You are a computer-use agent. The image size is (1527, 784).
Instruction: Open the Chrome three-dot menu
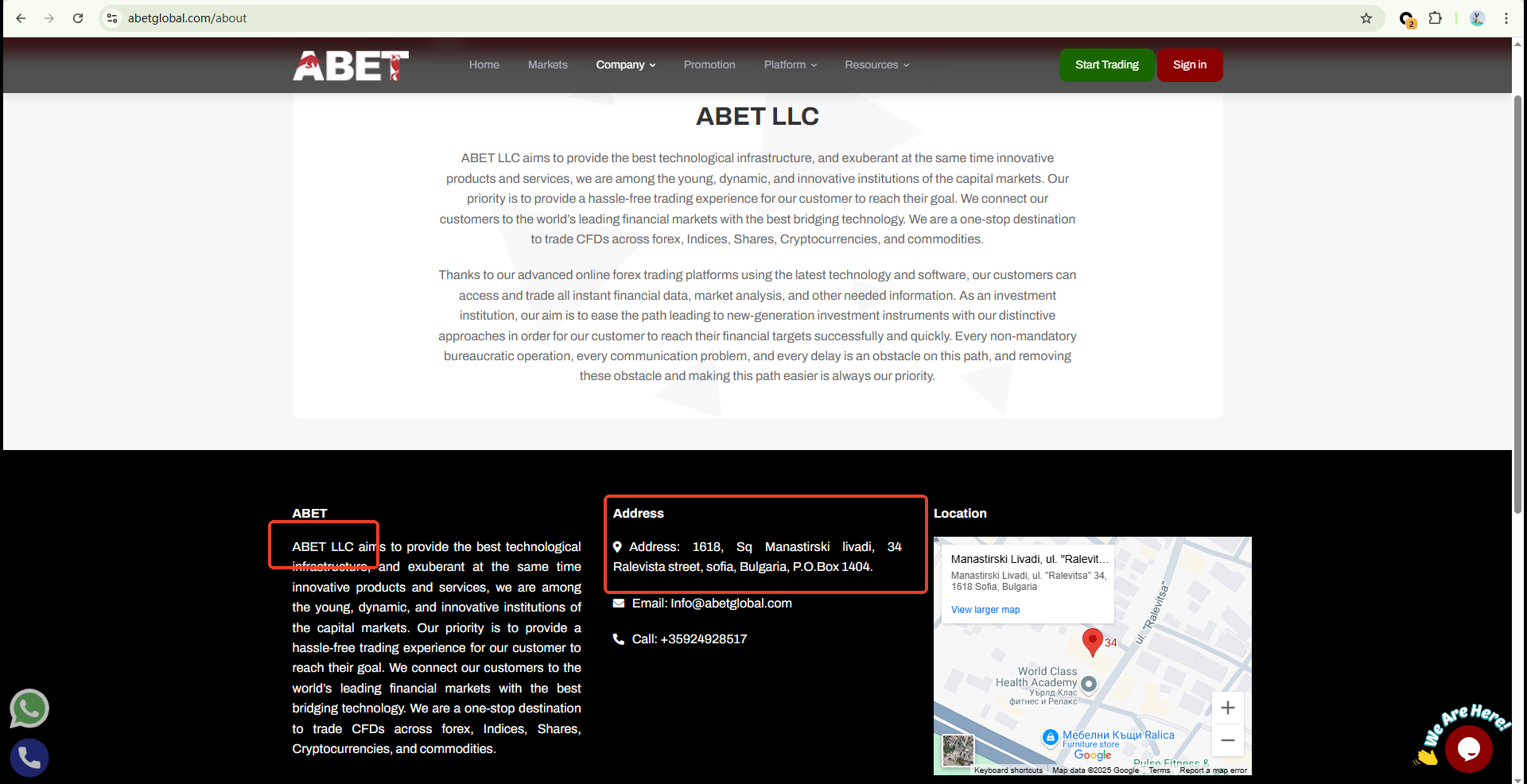(x=1506, y=18)
